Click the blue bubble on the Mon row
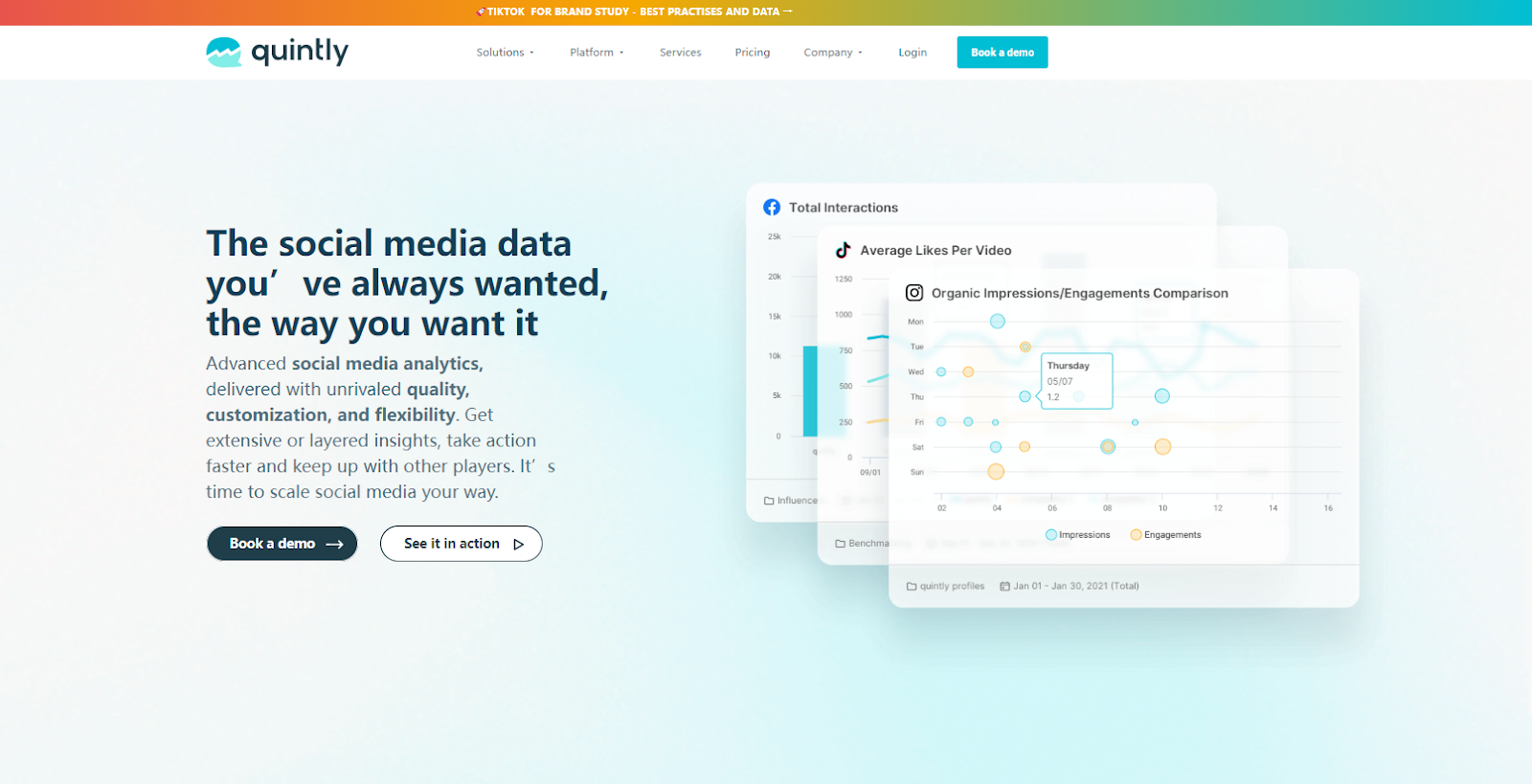The height and width of the screenshot is (784, 1532). click(x=998, y=321)
